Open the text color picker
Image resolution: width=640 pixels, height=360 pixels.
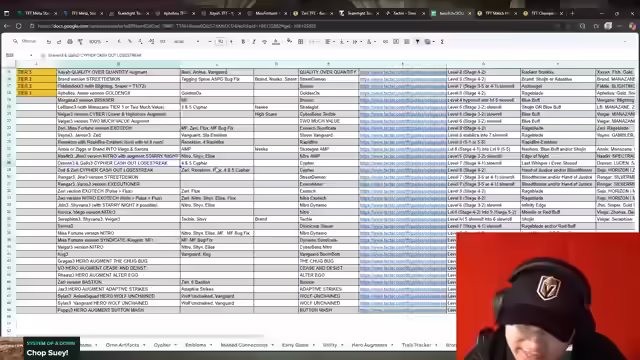tap(276, 42)
